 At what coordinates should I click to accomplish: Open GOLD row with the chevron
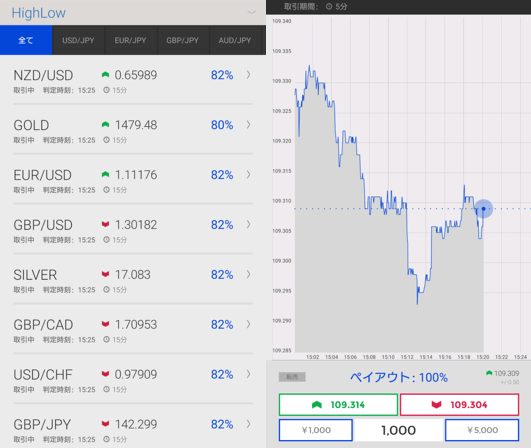coord(249,125)
